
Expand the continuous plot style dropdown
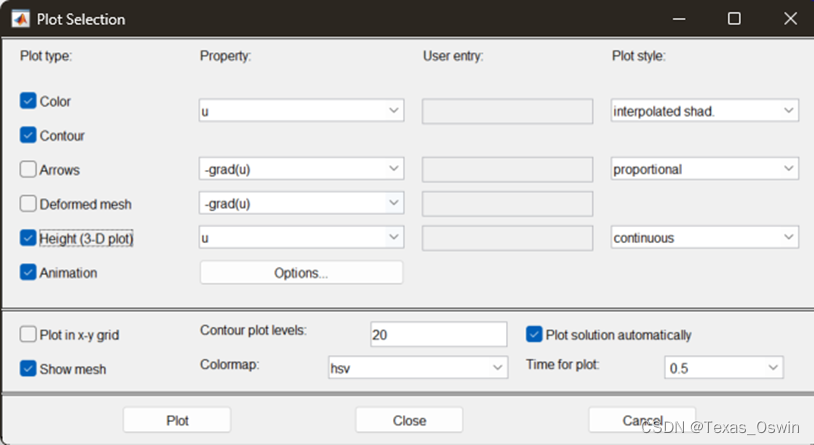tap(704, 237)
